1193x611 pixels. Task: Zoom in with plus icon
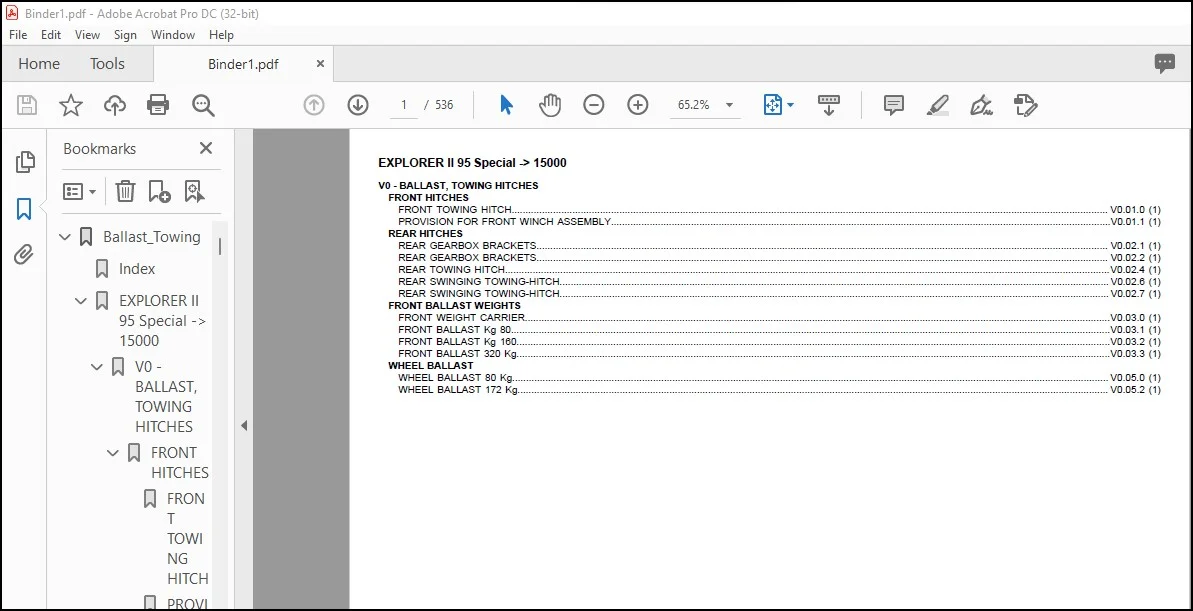[x=638, y=105]
